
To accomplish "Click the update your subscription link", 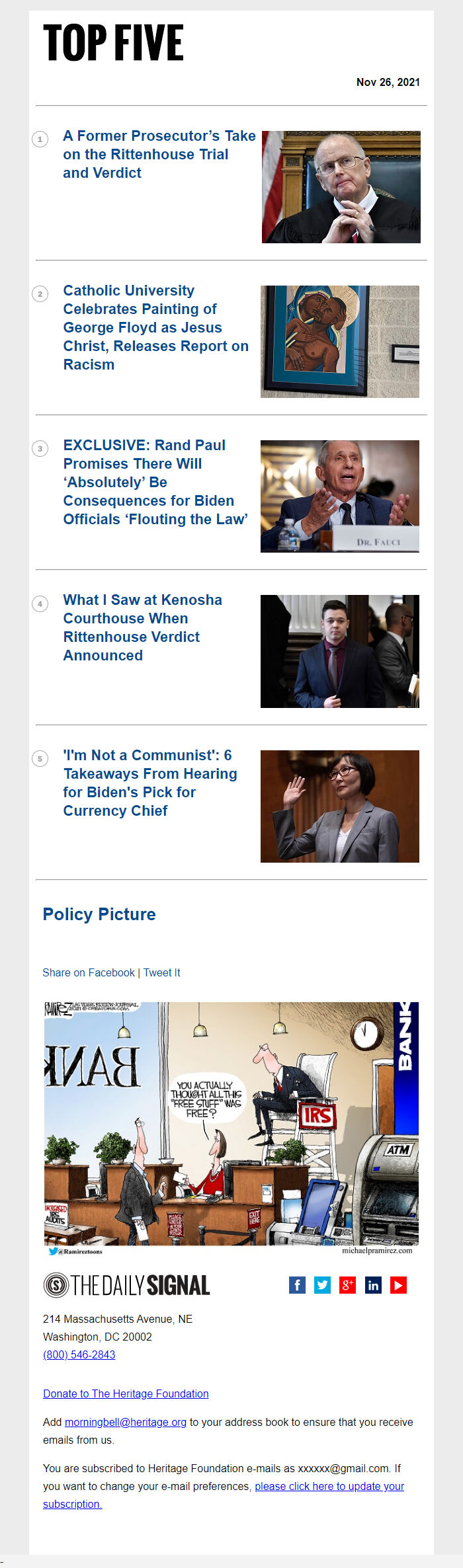I will click(224, 1495).
